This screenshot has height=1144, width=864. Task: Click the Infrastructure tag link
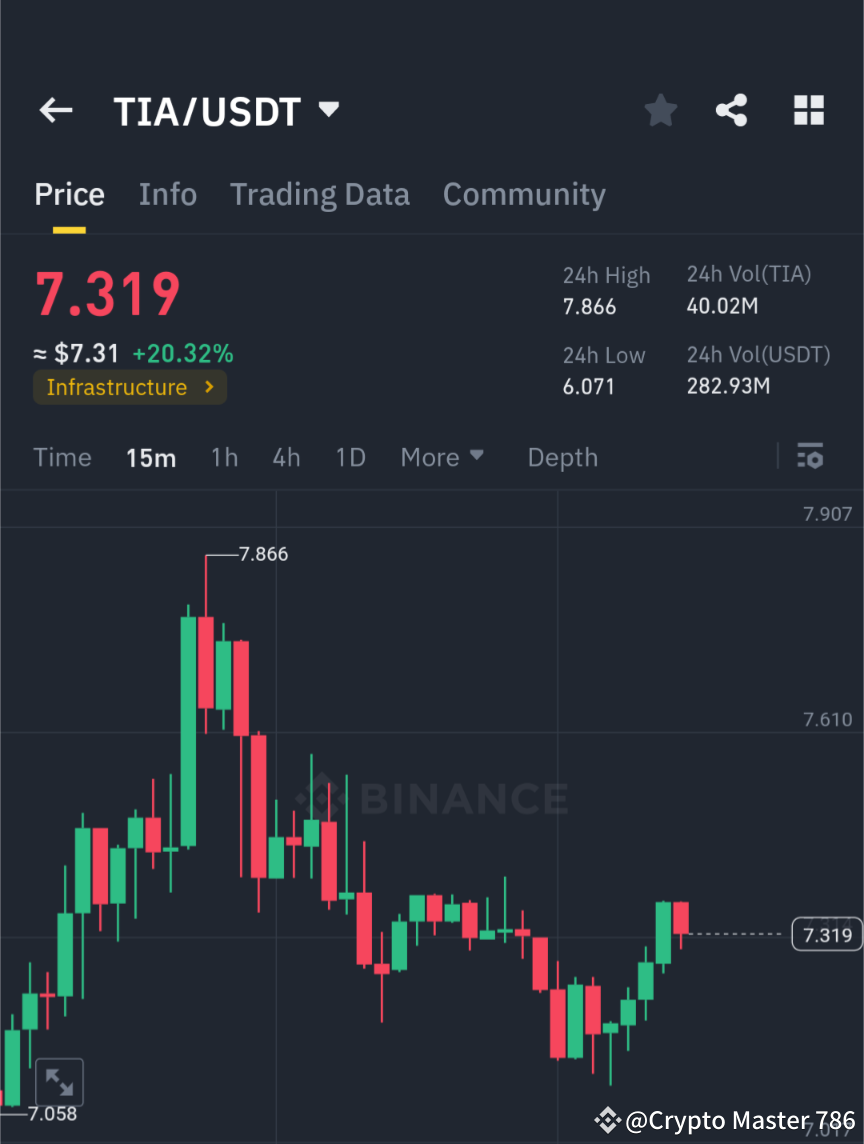click(x=117, y=387)
